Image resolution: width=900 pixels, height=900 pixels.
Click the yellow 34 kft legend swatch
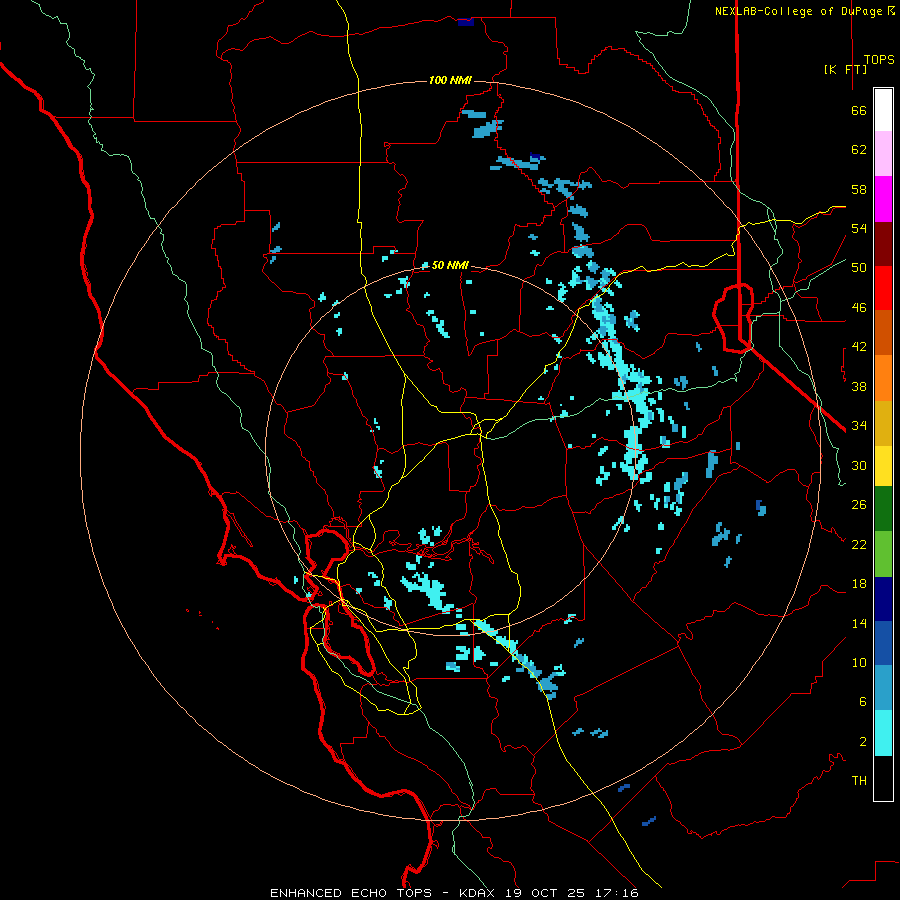point(883,466)
